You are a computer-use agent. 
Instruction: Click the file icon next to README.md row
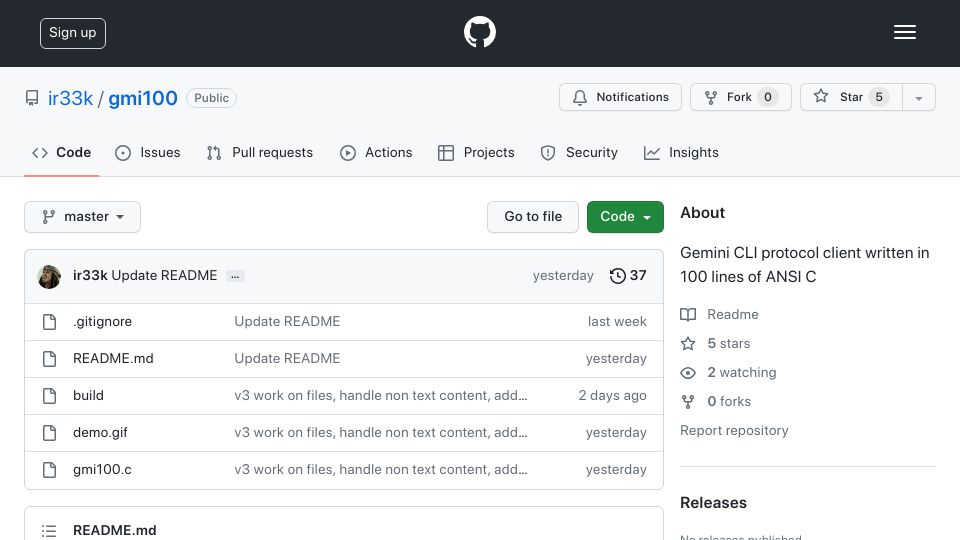(50, 359)
